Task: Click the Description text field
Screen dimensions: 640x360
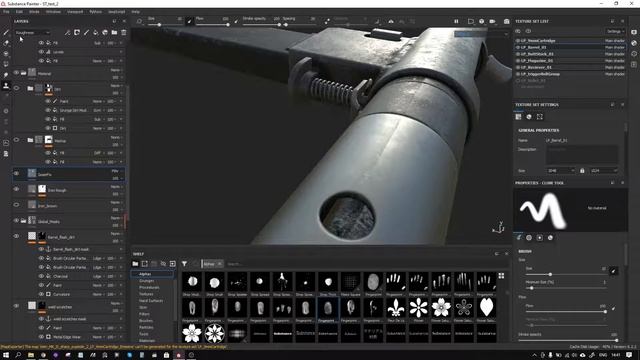Action: tap(582, 155)
